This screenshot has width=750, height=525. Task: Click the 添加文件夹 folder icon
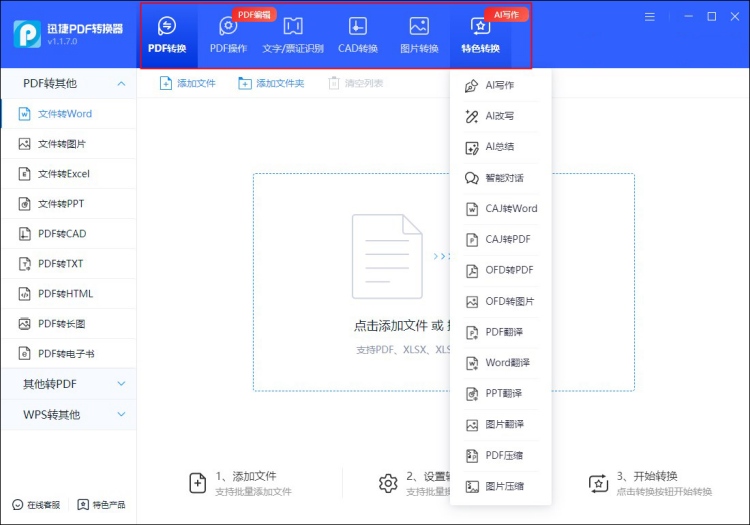(244, 83)
